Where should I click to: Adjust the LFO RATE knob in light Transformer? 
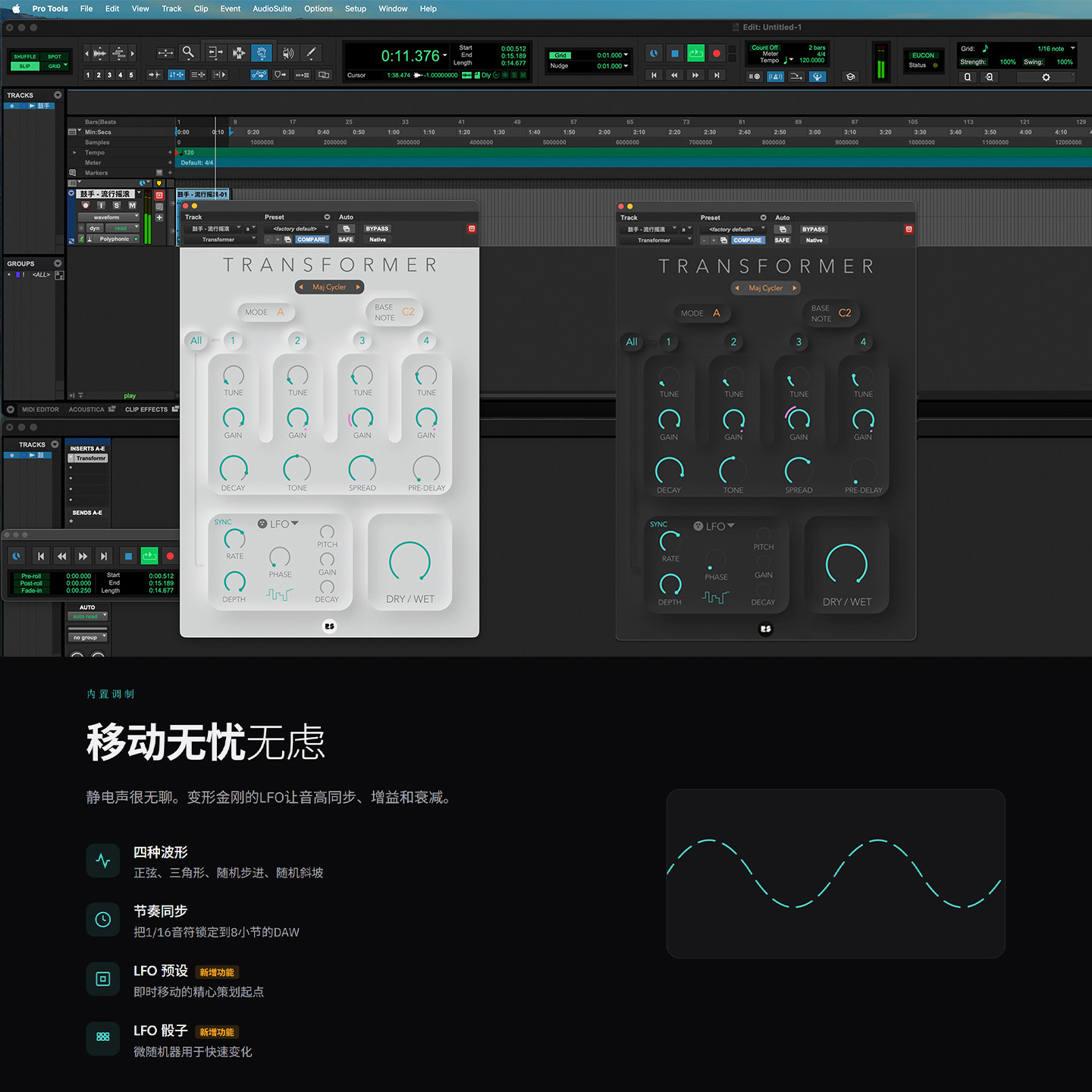point(234,539)
